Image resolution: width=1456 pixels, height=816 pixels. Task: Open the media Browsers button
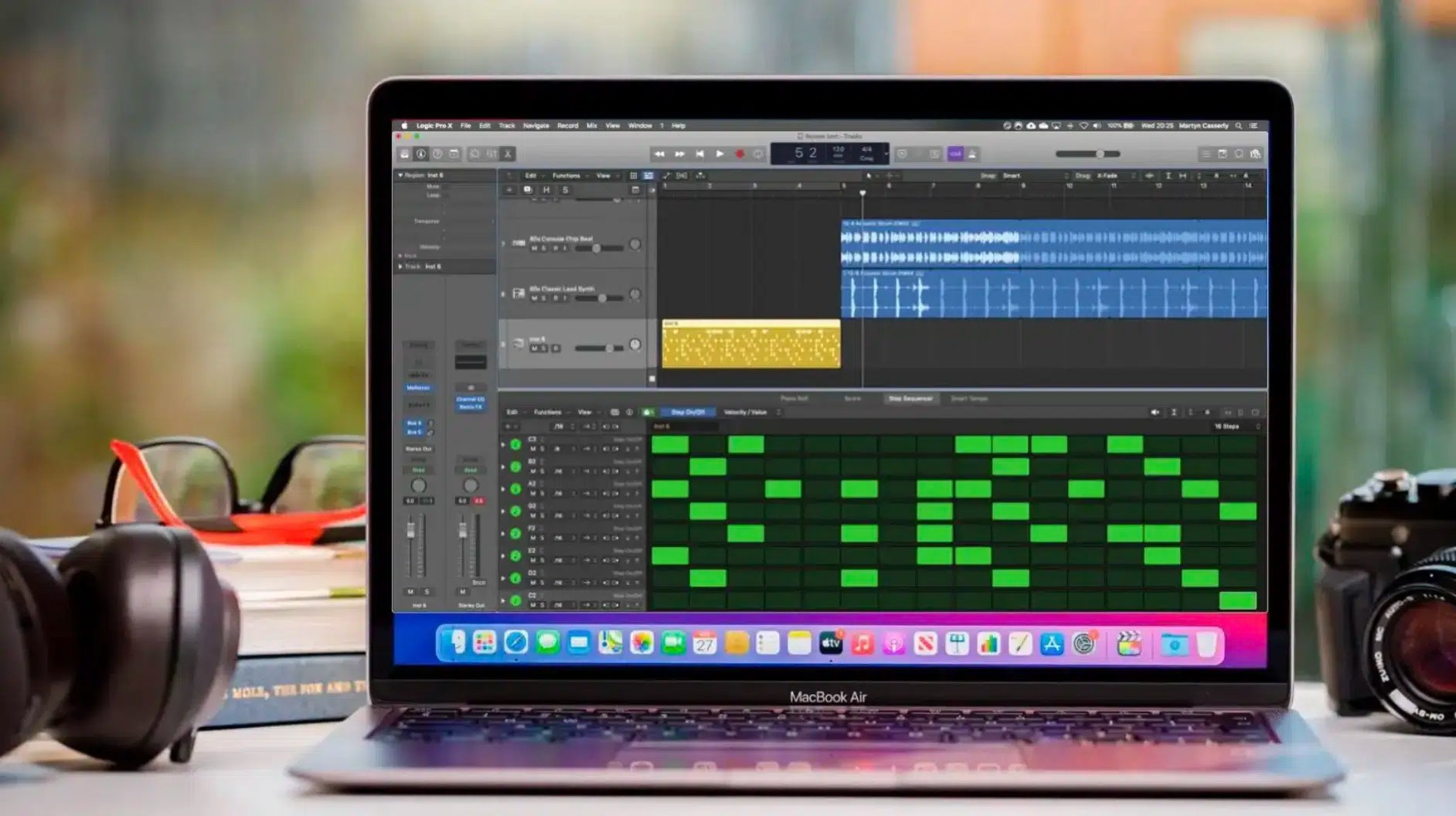(x=1256, y=155)
